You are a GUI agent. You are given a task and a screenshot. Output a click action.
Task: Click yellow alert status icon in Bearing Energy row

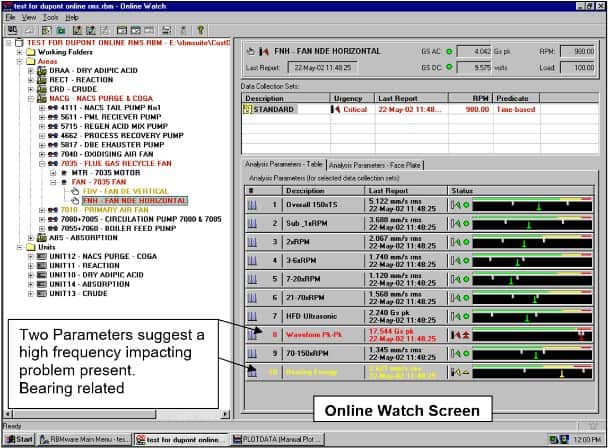pos(466,372)
